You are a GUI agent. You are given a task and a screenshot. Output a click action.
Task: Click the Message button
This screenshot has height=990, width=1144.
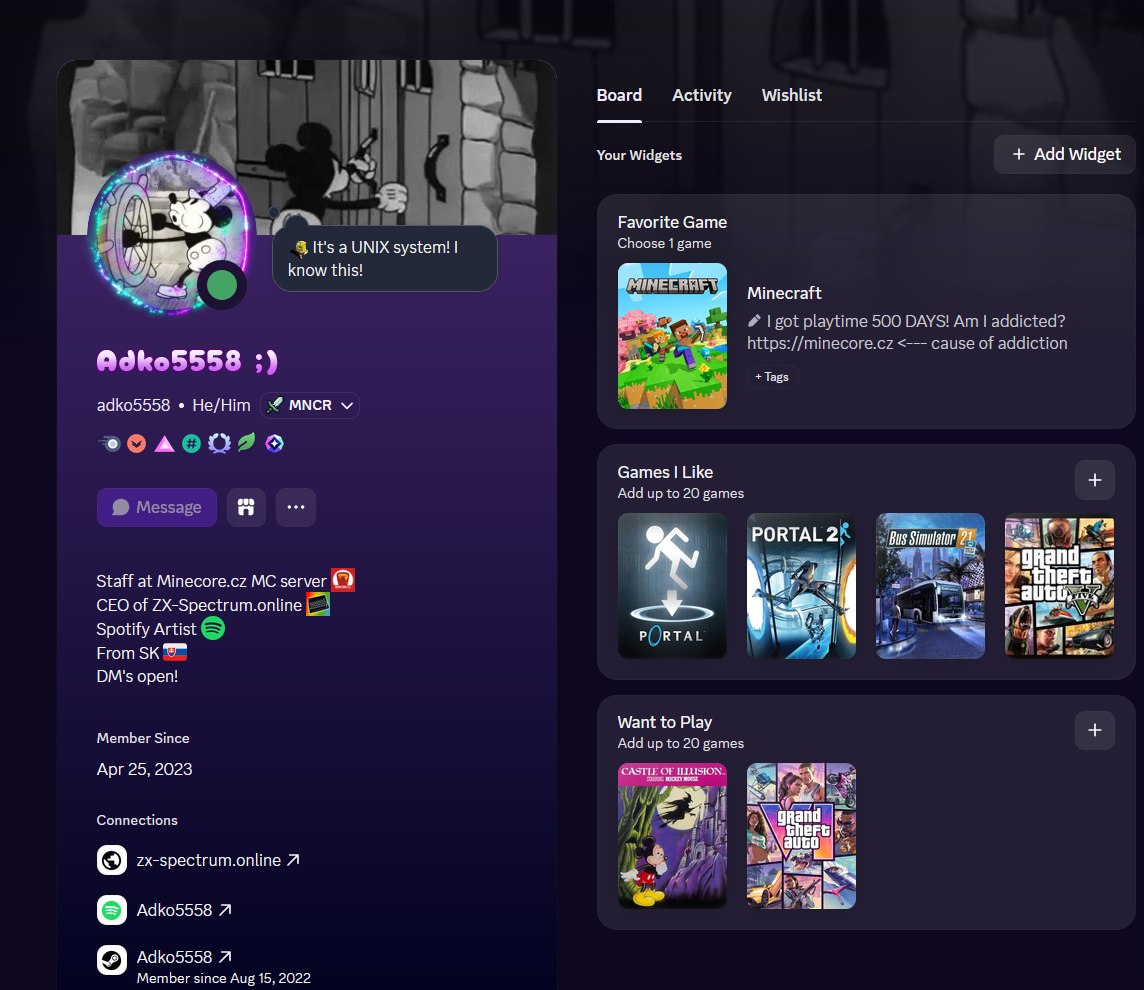157,507
